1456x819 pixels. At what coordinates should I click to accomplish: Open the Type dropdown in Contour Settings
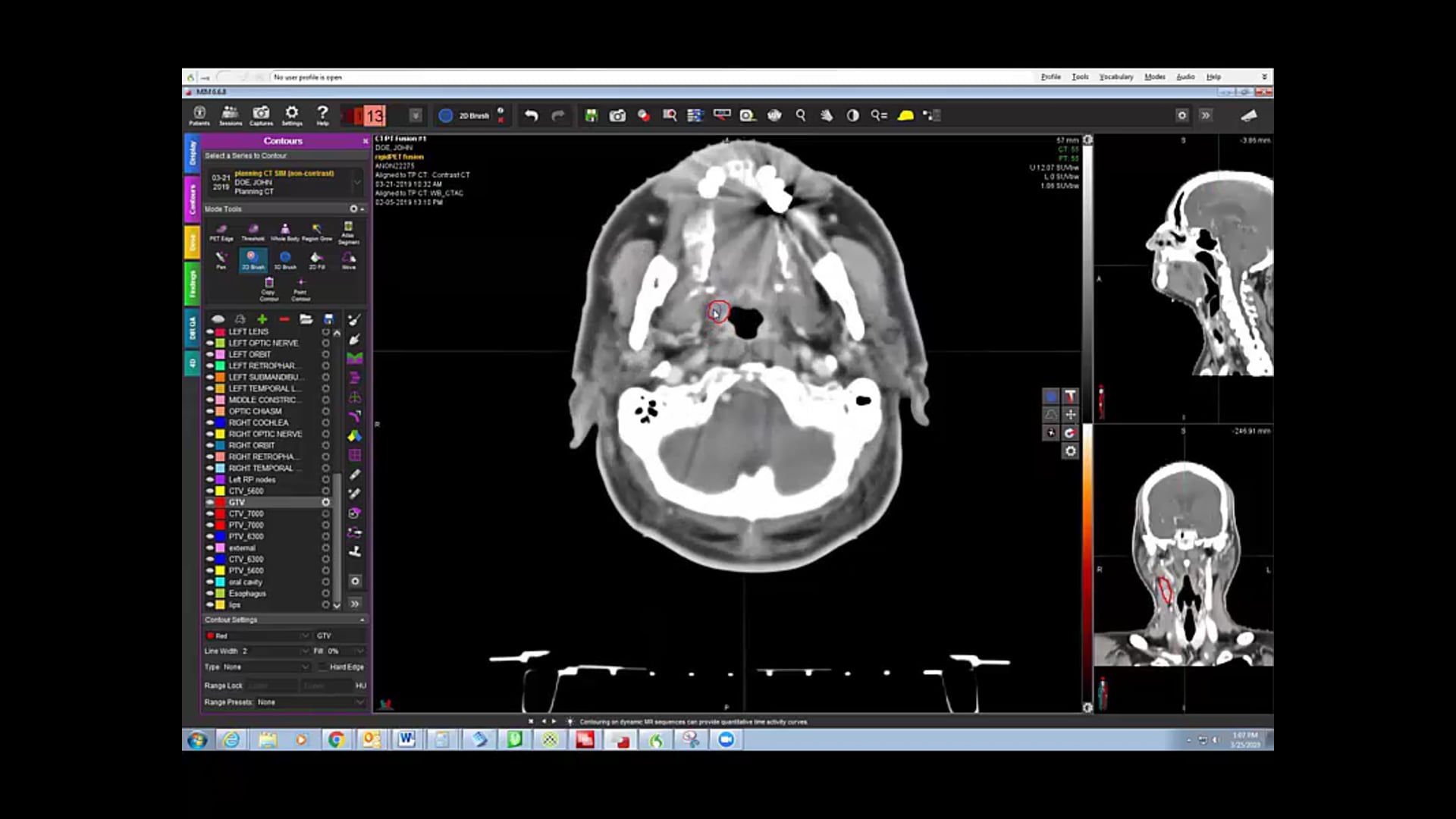click(x=306, y=667)
